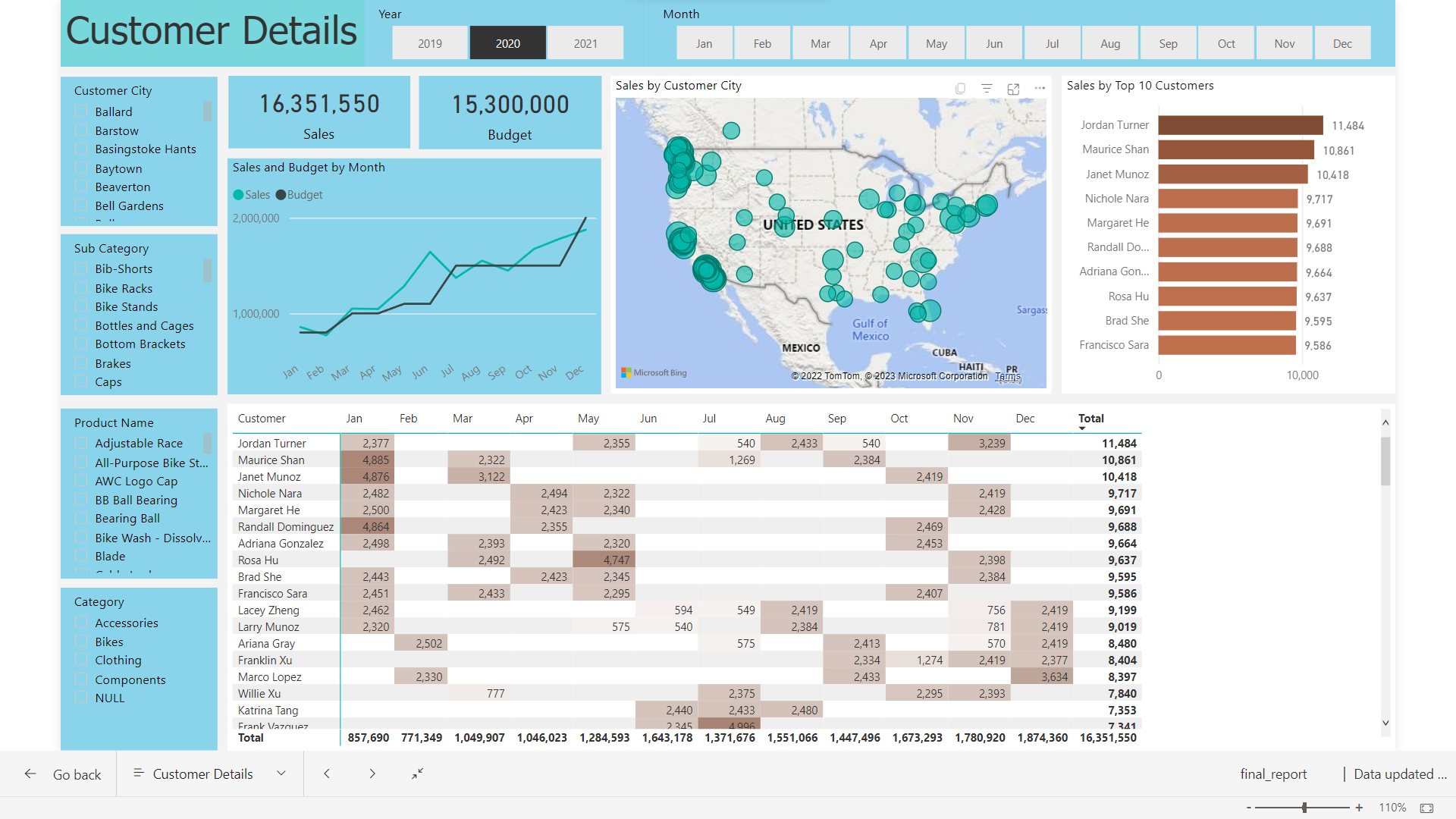The height and width of the screenshot is (819, 1456).
Task: Click the previous page arrow at bottom
Action: [327, 773]
